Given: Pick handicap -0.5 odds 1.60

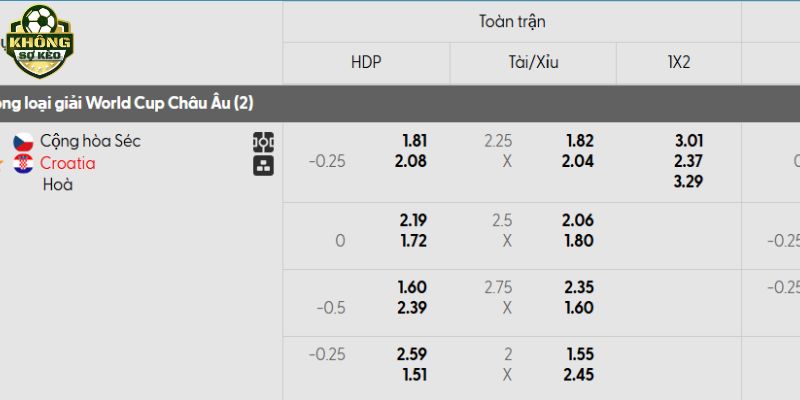Looking at the screenshot, I should pyautogui.click(x=413, y=288).
